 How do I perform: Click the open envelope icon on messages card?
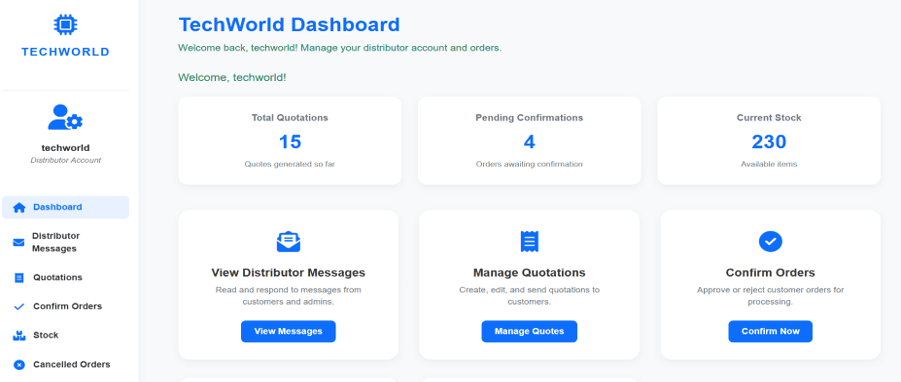(x=288, y=242)
